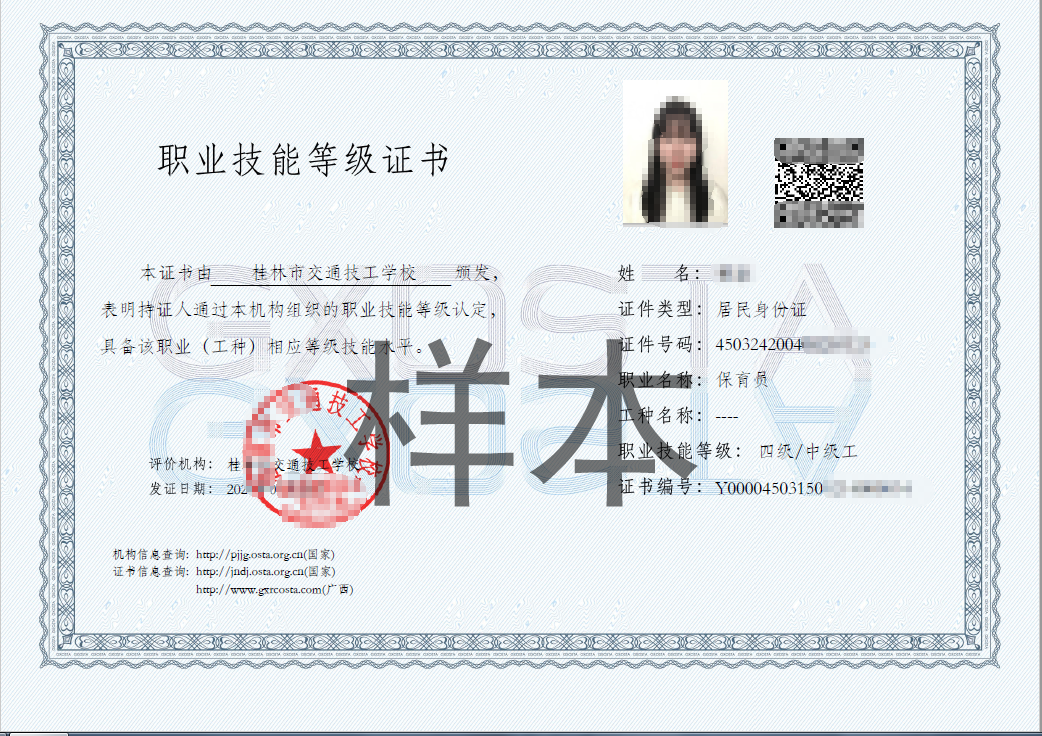
Task: Select the 姓名 field label
Action: pos(659,273)
